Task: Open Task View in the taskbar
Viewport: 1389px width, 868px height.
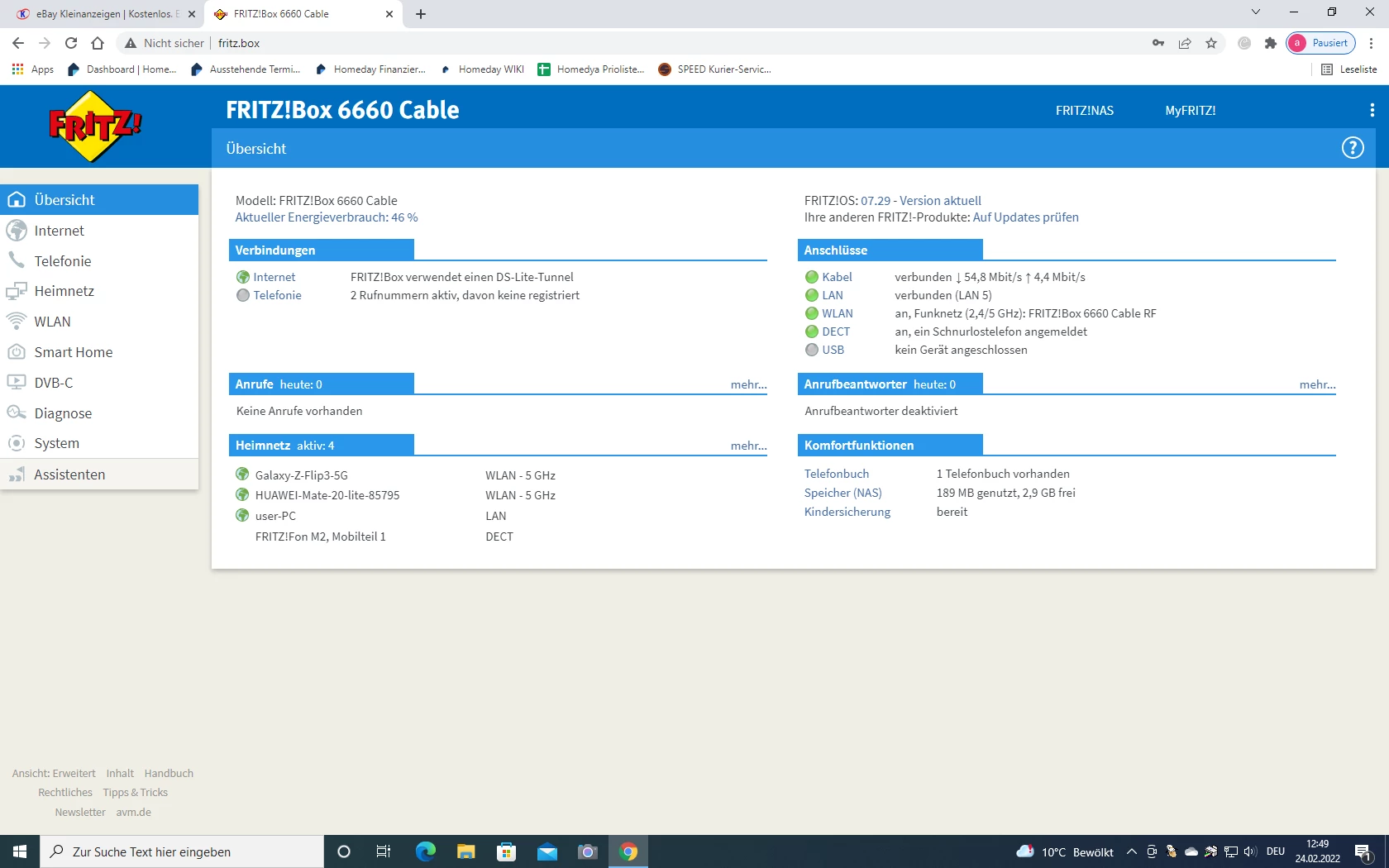Action: tap(384, 851)
